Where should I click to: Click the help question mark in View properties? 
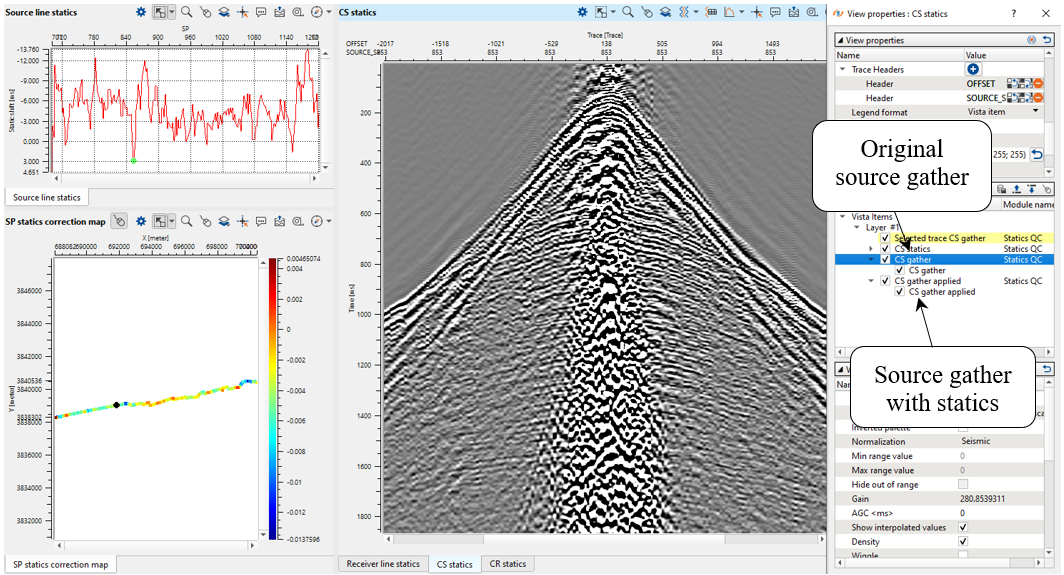tap(1014, 14)
